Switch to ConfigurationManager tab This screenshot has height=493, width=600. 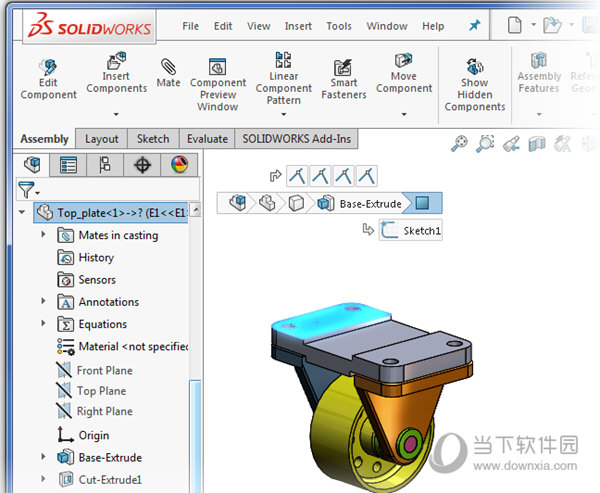point(105,165)
